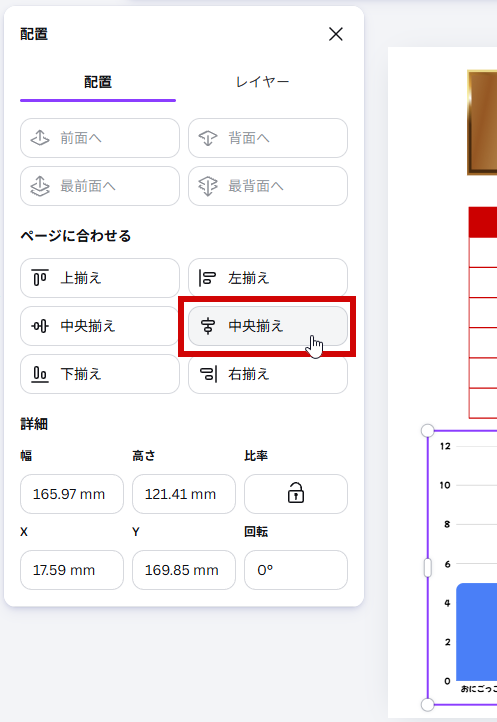Edit the 回転 field showing 0°
The image size is (497, 722).
point(296,570)
